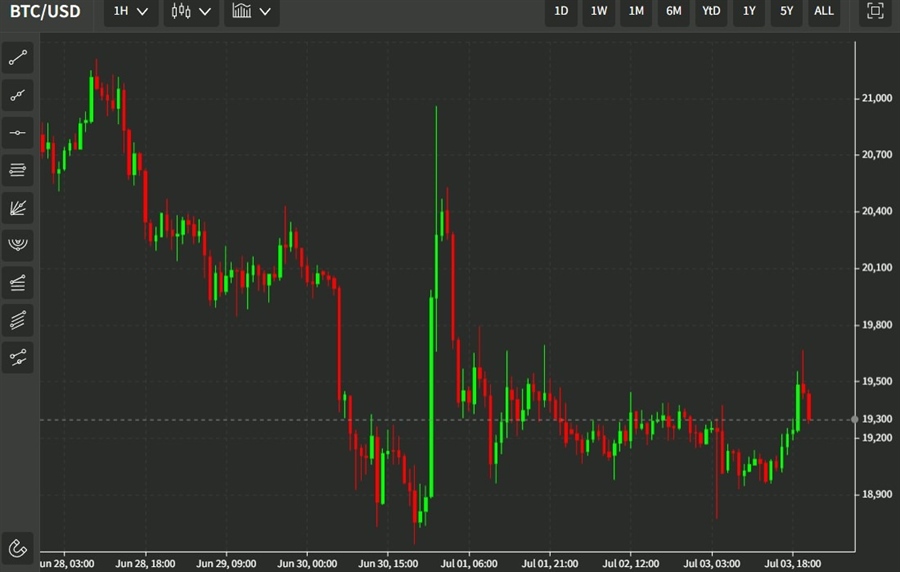
Task: Click the Jun 30, 00:00 time label
Action: click(x=307, y=564)
